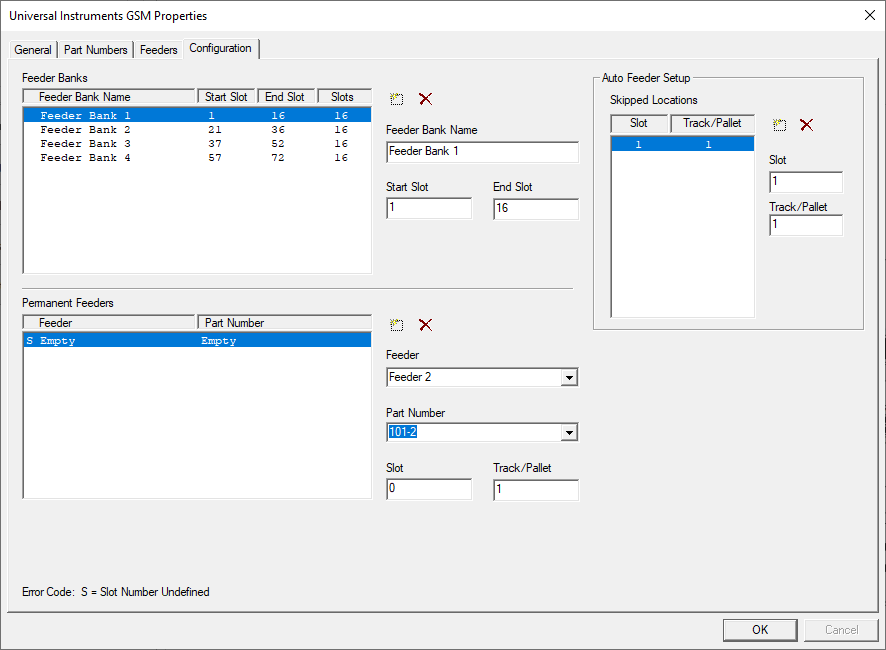
Task: Delete the selected Skipped Location
Action: click(808, 123)
